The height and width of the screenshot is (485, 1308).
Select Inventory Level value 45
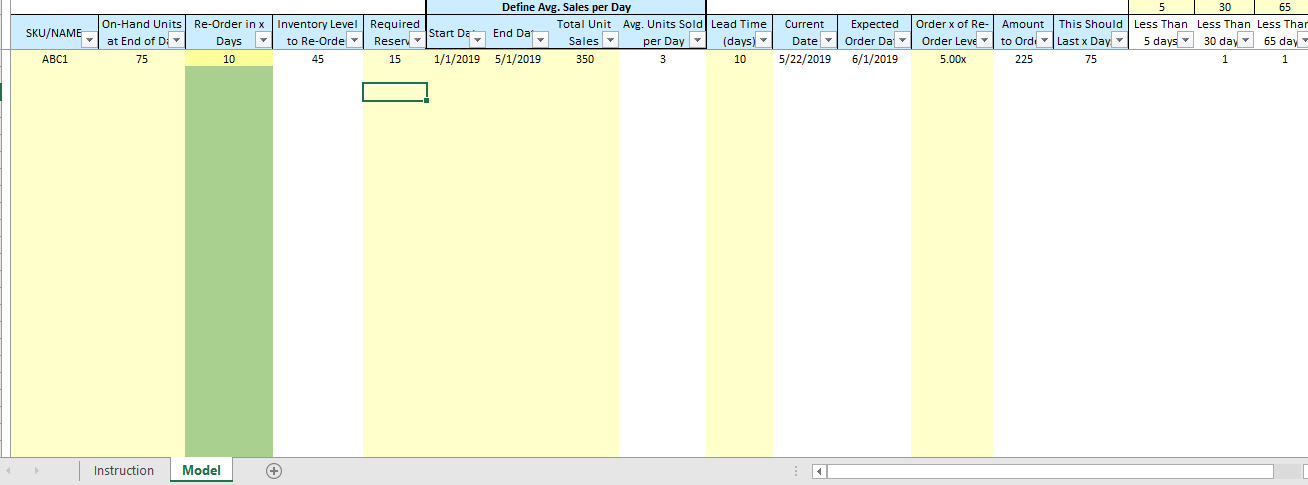click(x=318, y=59)
